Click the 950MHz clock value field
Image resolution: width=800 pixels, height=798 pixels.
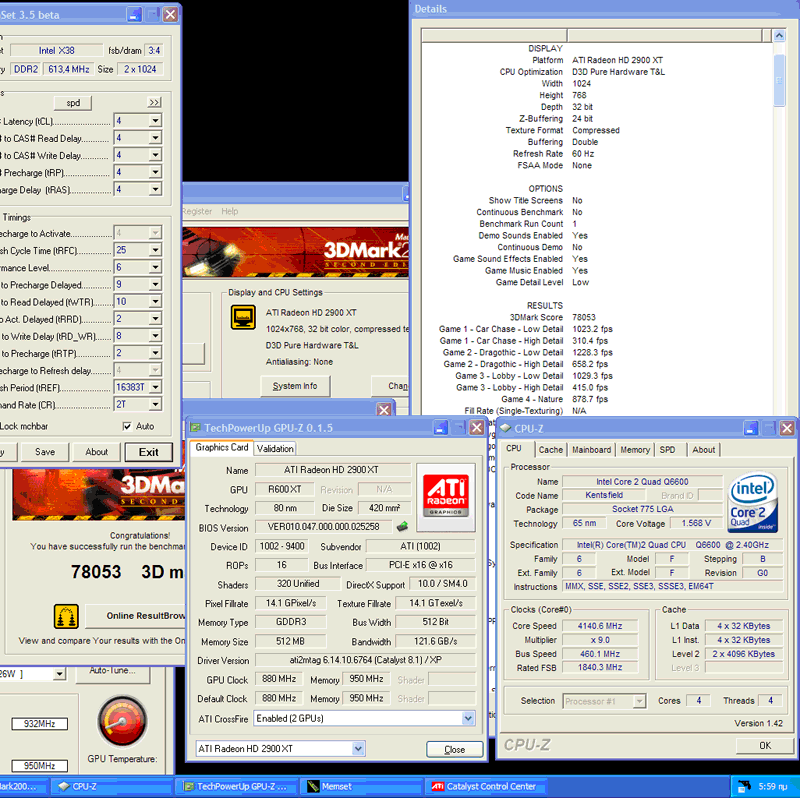click(39, 765)
